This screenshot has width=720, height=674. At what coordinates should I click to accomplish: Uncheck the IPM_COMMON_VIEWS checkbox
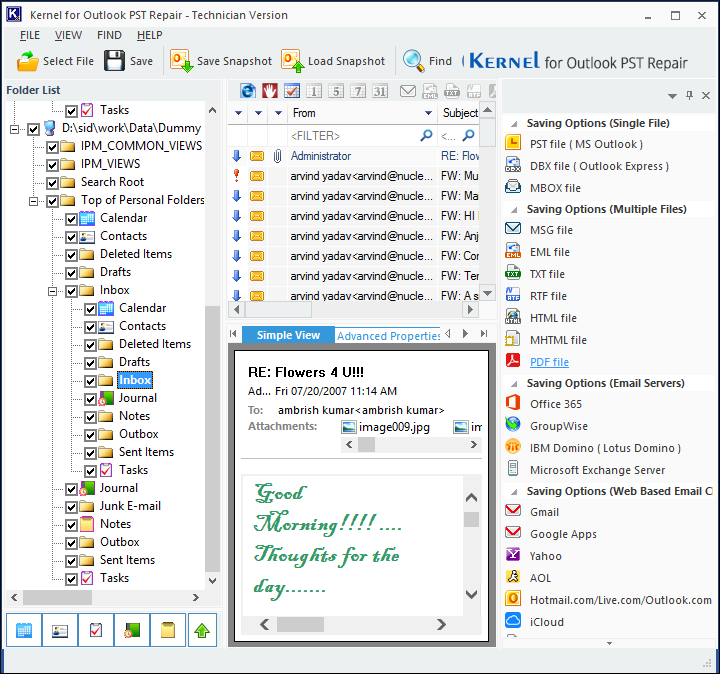click(x=53, y=146)
